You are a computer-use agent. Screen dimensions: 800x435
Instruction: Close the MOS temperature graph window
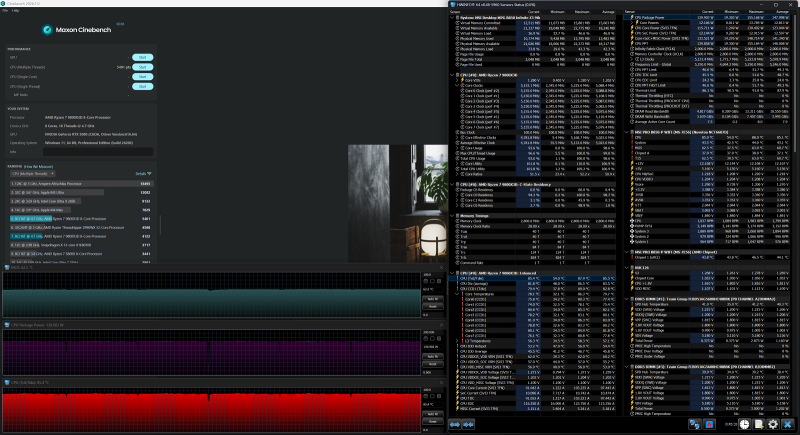click(x=441, y=267)
